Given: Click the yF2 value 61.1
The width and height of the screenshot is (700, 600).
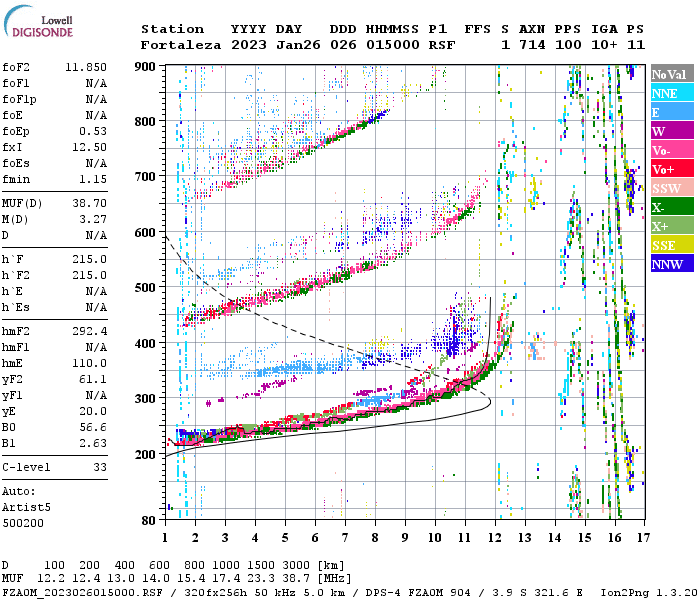Looking at the screenshot, I should 93,379.
